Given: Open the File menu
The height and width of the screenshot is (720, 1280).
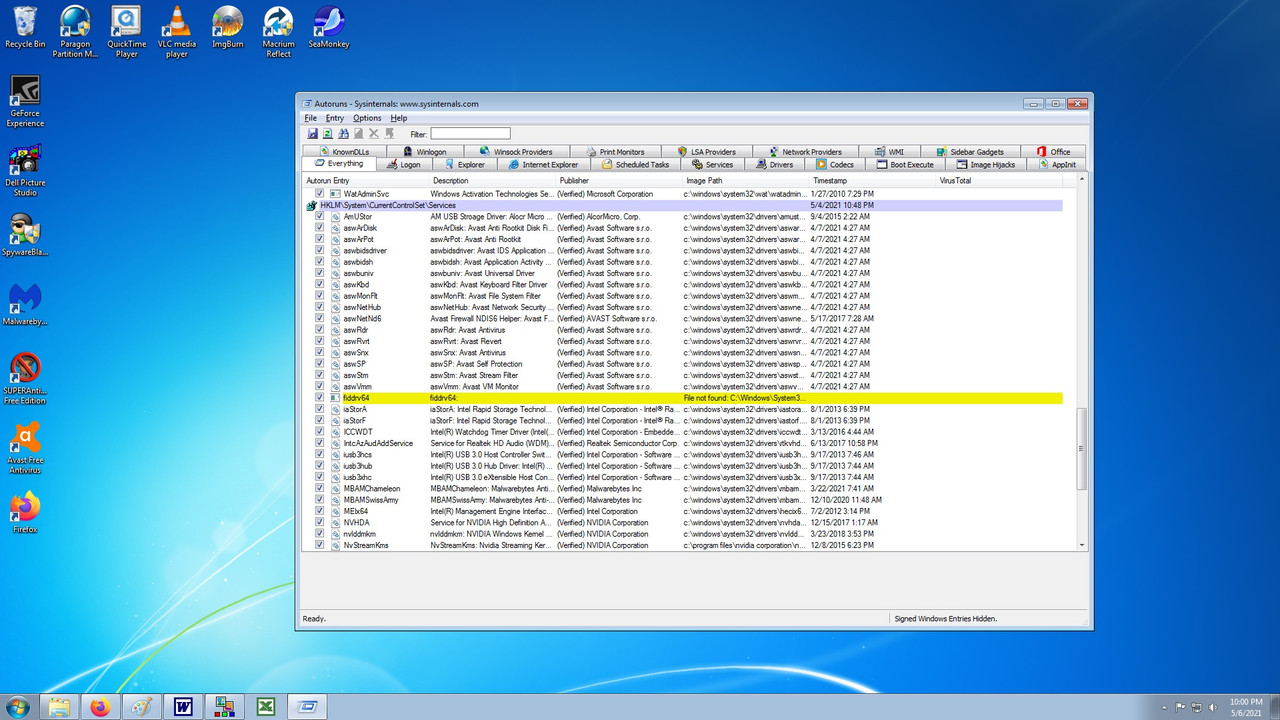Looking at the screenshot, I should (x=311, y=118).
